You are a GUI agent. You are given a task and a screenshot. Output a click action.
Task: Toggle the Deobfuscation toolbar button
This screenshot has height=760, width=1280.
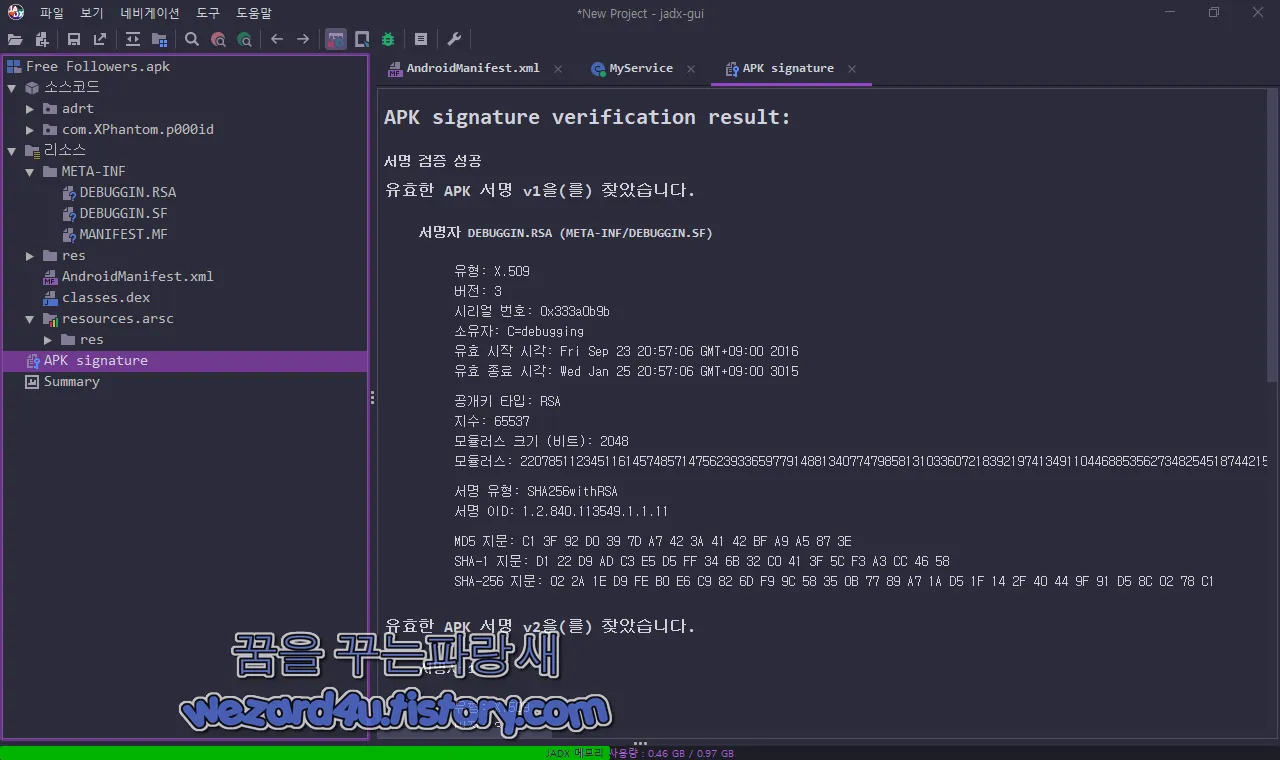[x=336, y=39]
